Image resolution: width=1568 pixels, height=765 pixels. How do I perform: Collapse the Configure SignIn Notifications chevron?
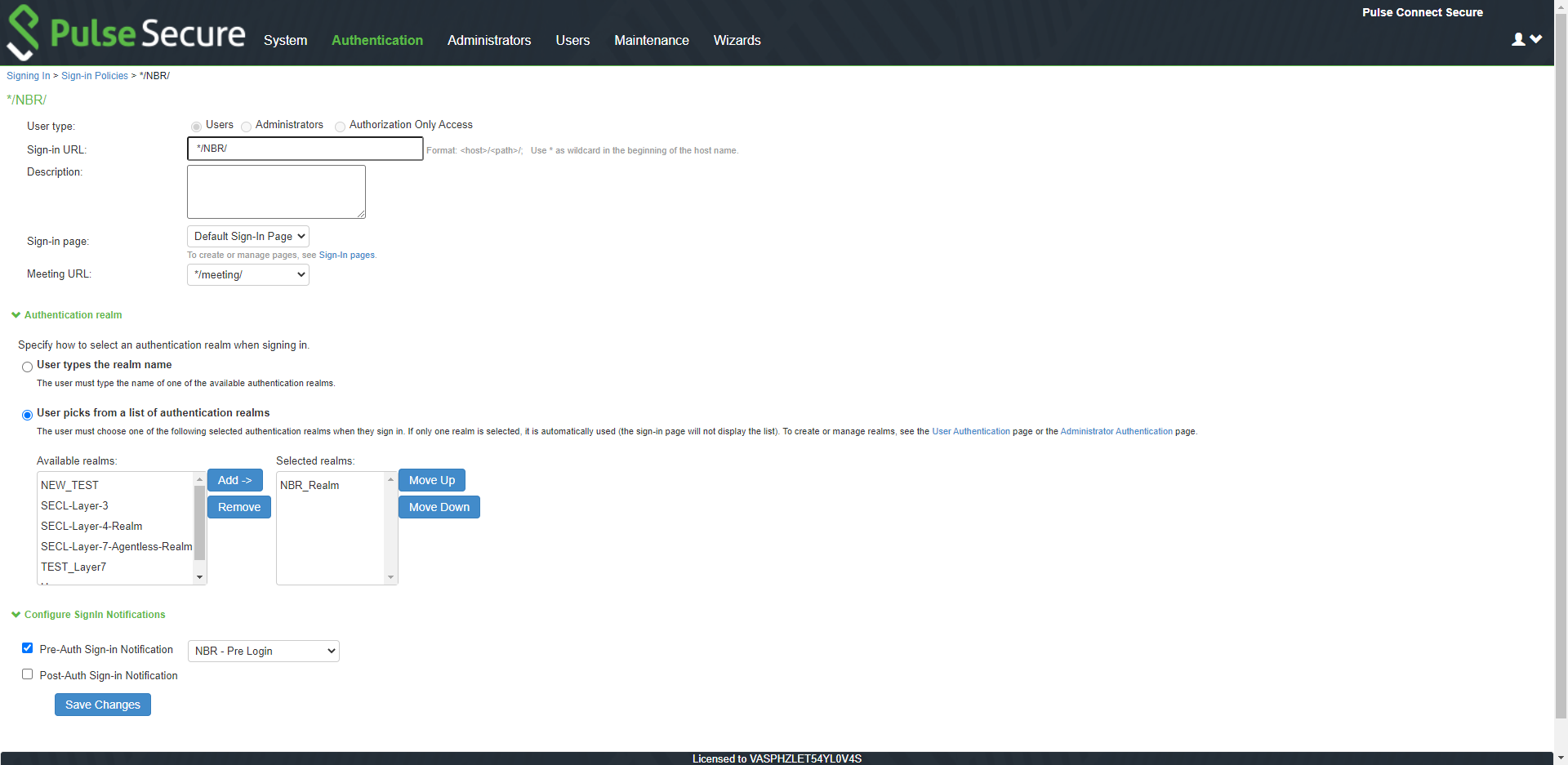click(x=16, y=615)
